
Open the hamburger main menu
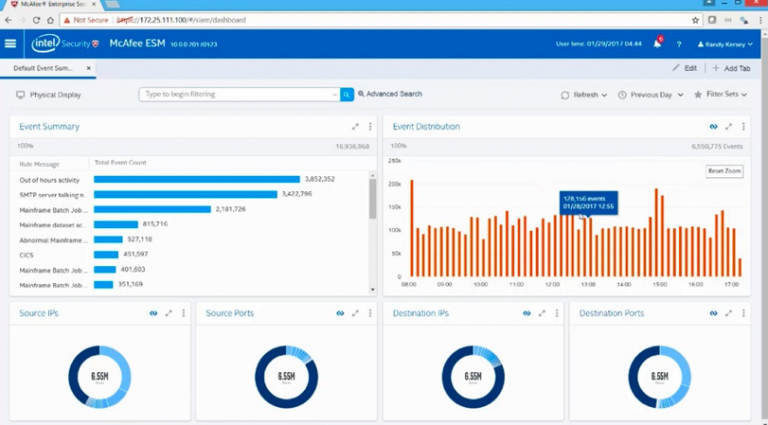[x=10, y=44]
